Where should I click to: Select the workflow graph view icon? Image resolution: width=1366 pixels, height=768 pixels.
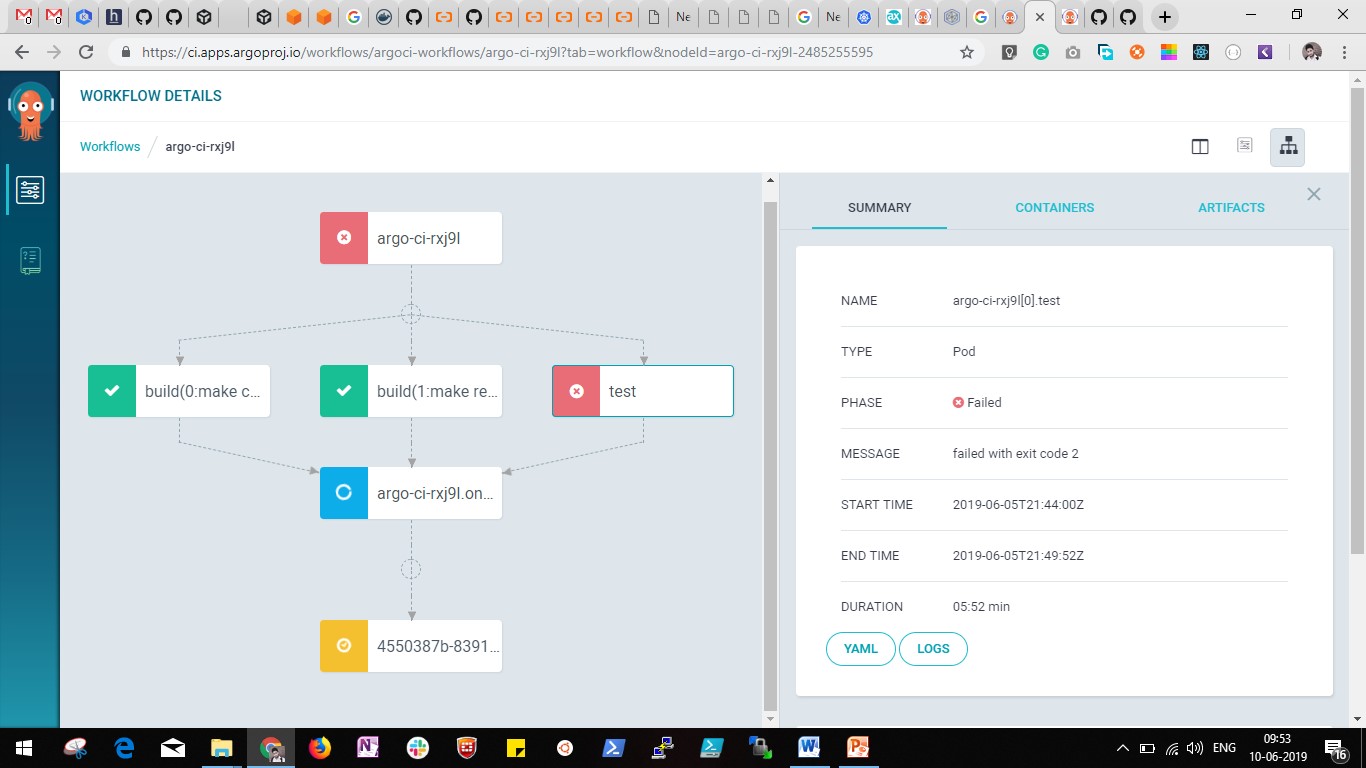1287,146
